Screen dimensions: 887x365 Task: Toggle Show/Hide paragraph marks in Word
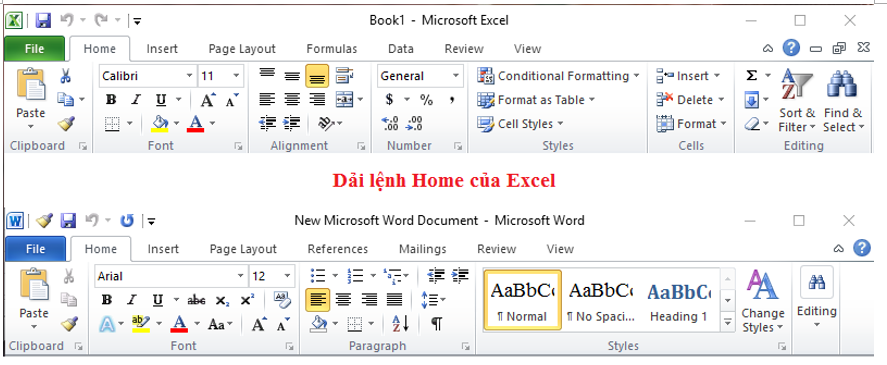436,324
